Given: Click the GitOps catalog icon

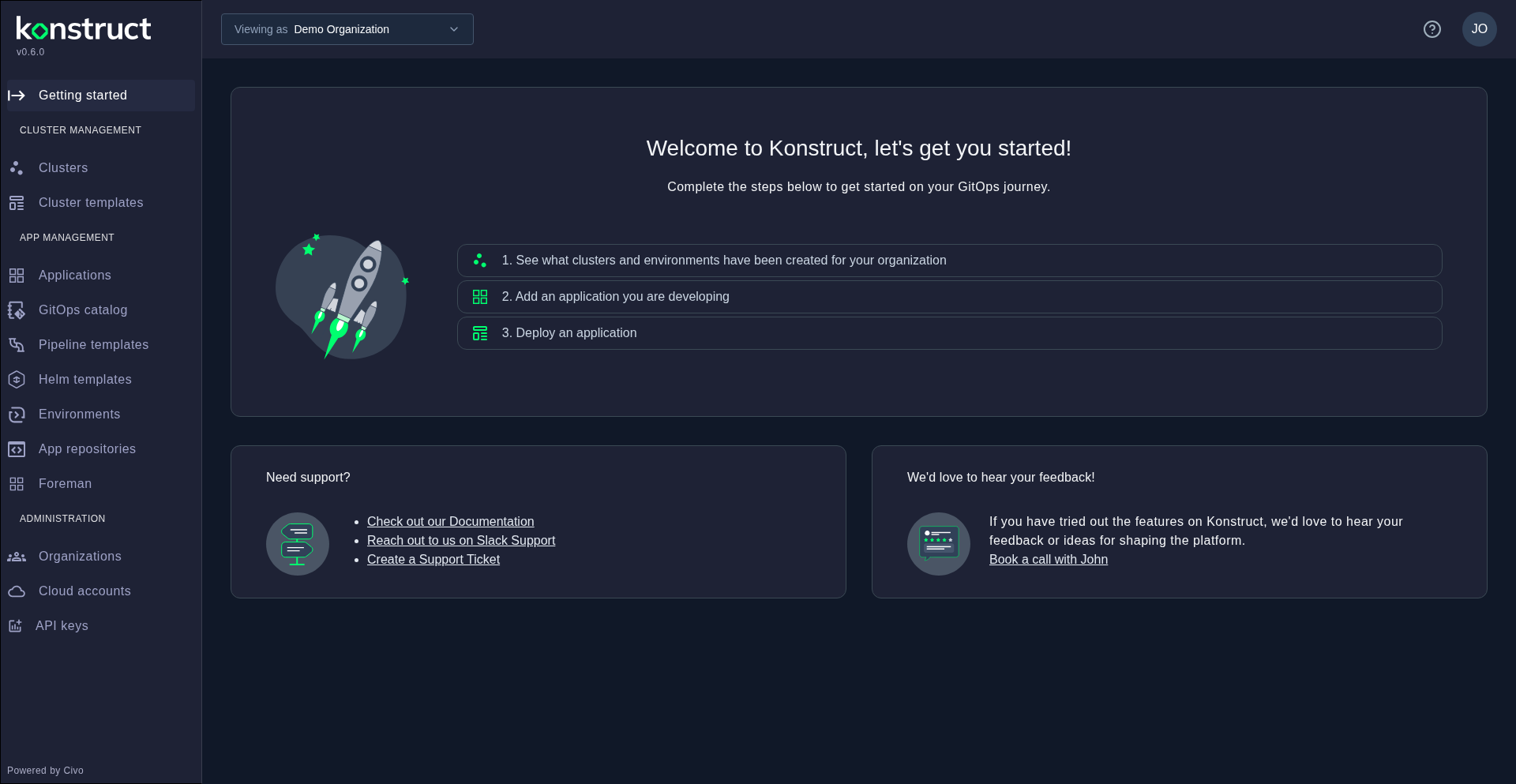Looking at the screenshot, I should pyautogui.click(x=17, y=310).
